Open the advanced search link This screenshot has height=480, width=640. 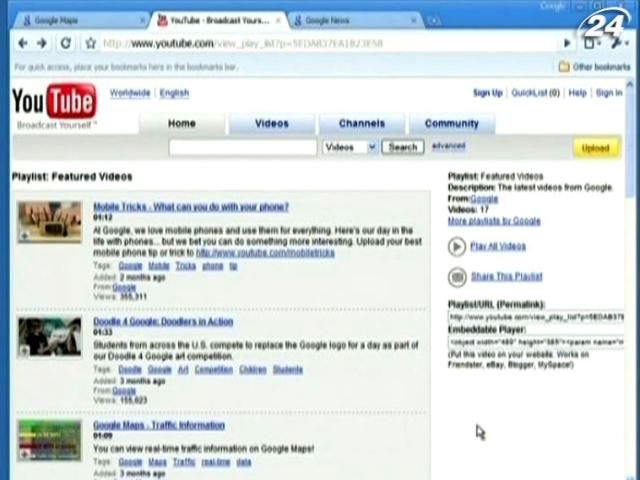pyautogui.click(x=449, y=146)
